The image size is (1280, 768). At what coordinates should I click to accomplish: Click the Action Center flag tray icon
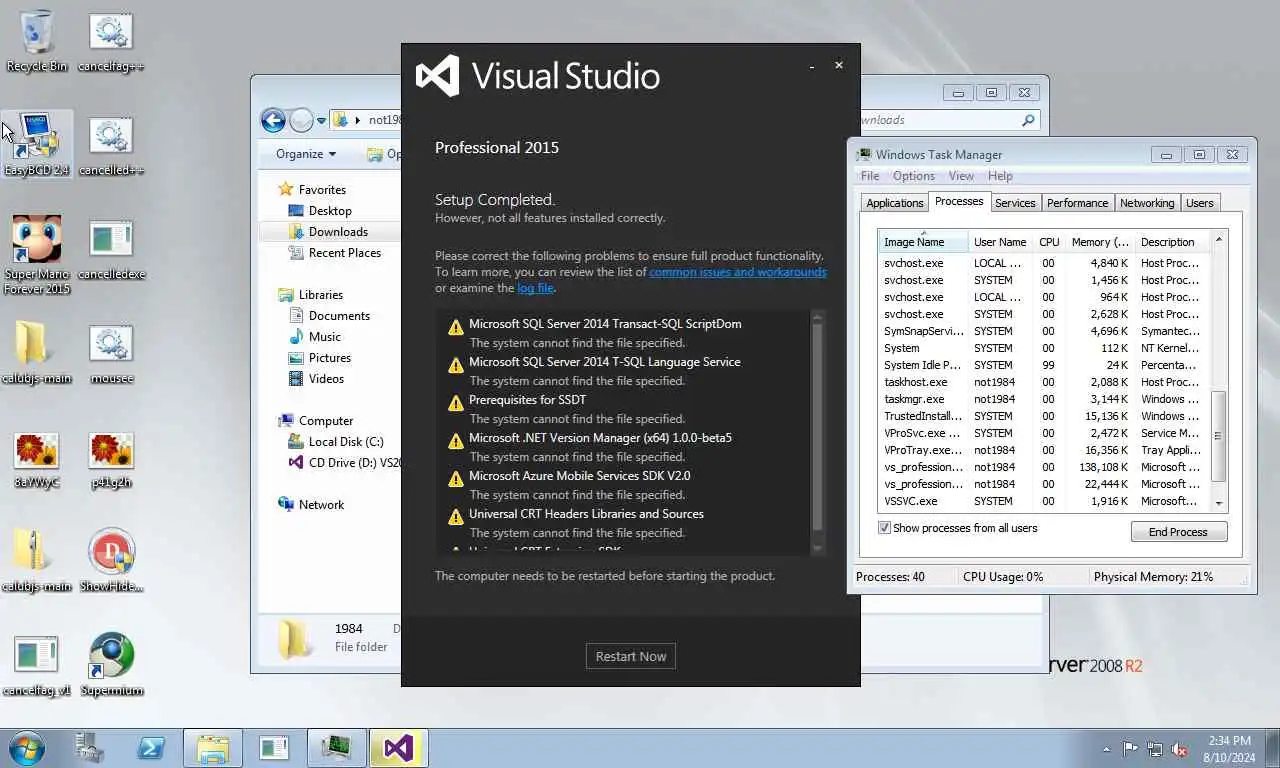1130,748
